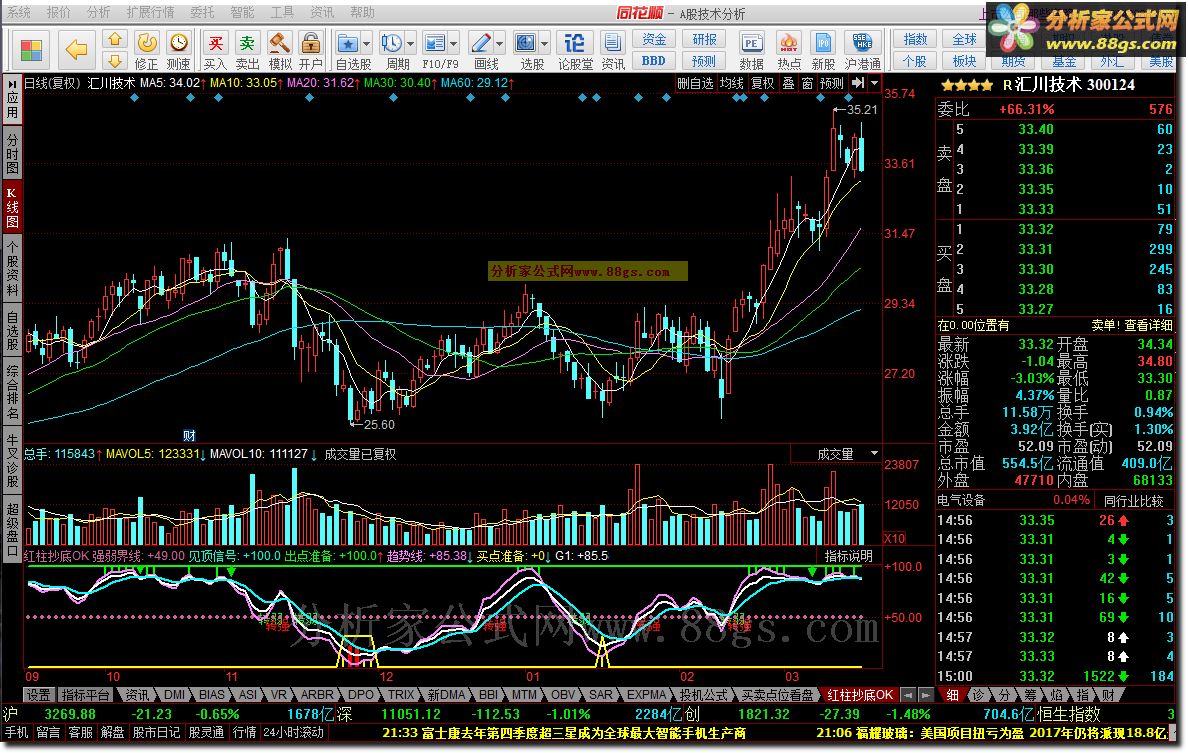Open 指标说明 indicator description

pyautogui.click(x=849, y=556)
